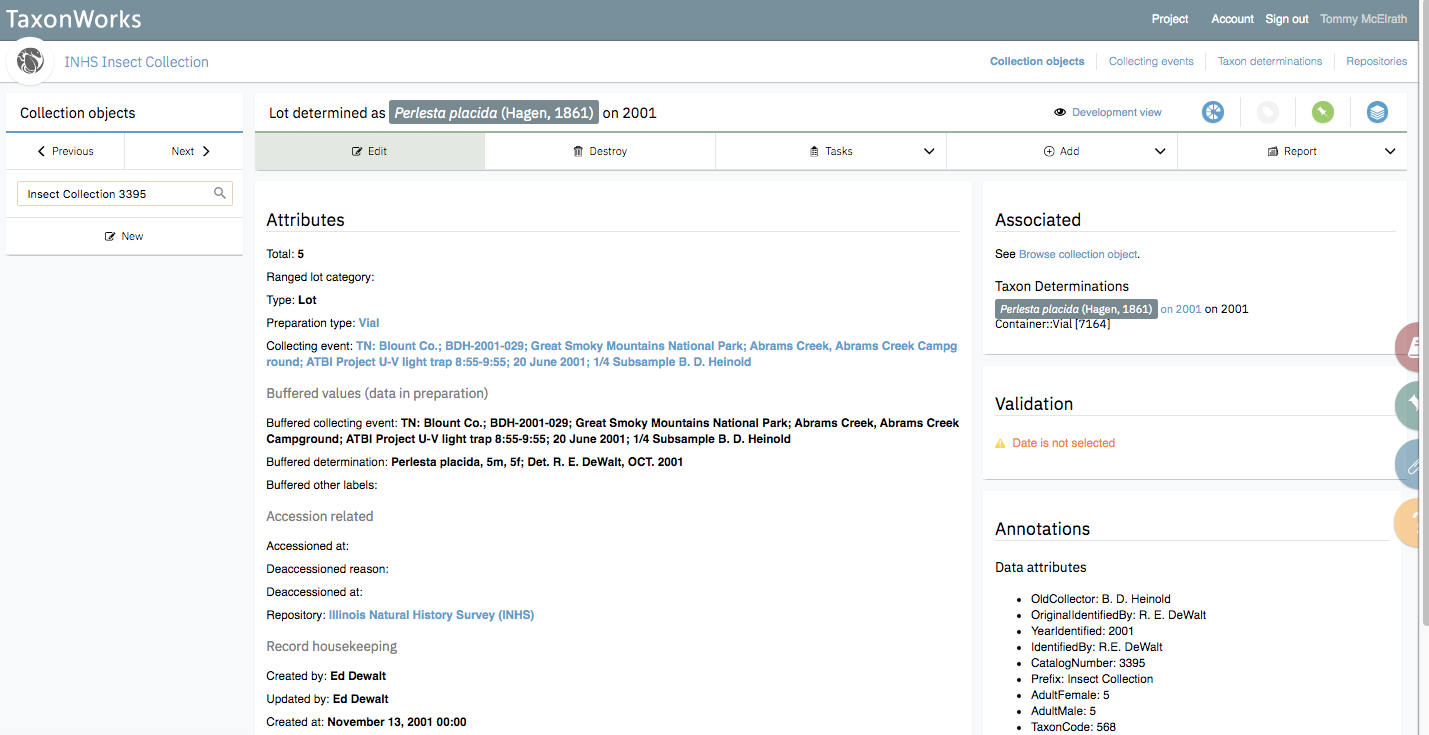Open the radial annotator pie icon
The width and height of the screenshot is (1429, 735).
pyautogui.click(x=1213, y=112)
